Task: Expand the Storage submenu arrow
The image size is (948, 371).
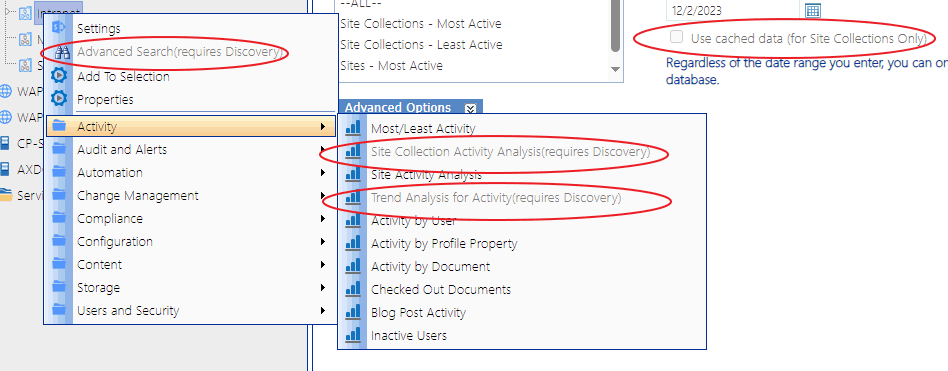Action: coord(323,288)
